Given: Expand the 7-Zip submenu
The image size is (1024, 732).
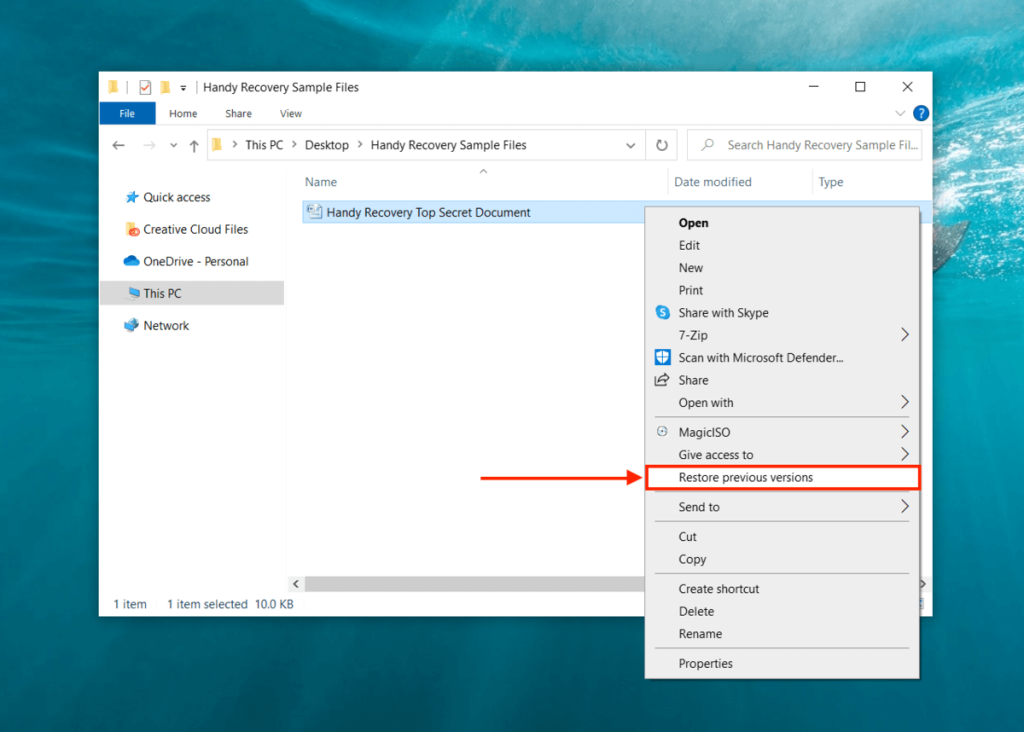Looking at the screenshot, I should (906, 335).
